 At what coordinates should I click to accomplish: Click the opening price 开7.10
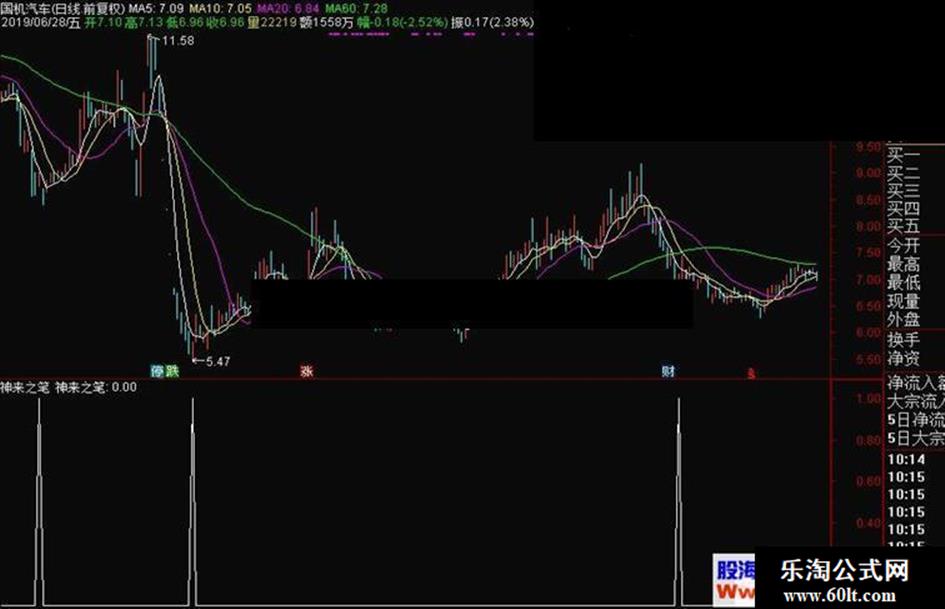104,23
